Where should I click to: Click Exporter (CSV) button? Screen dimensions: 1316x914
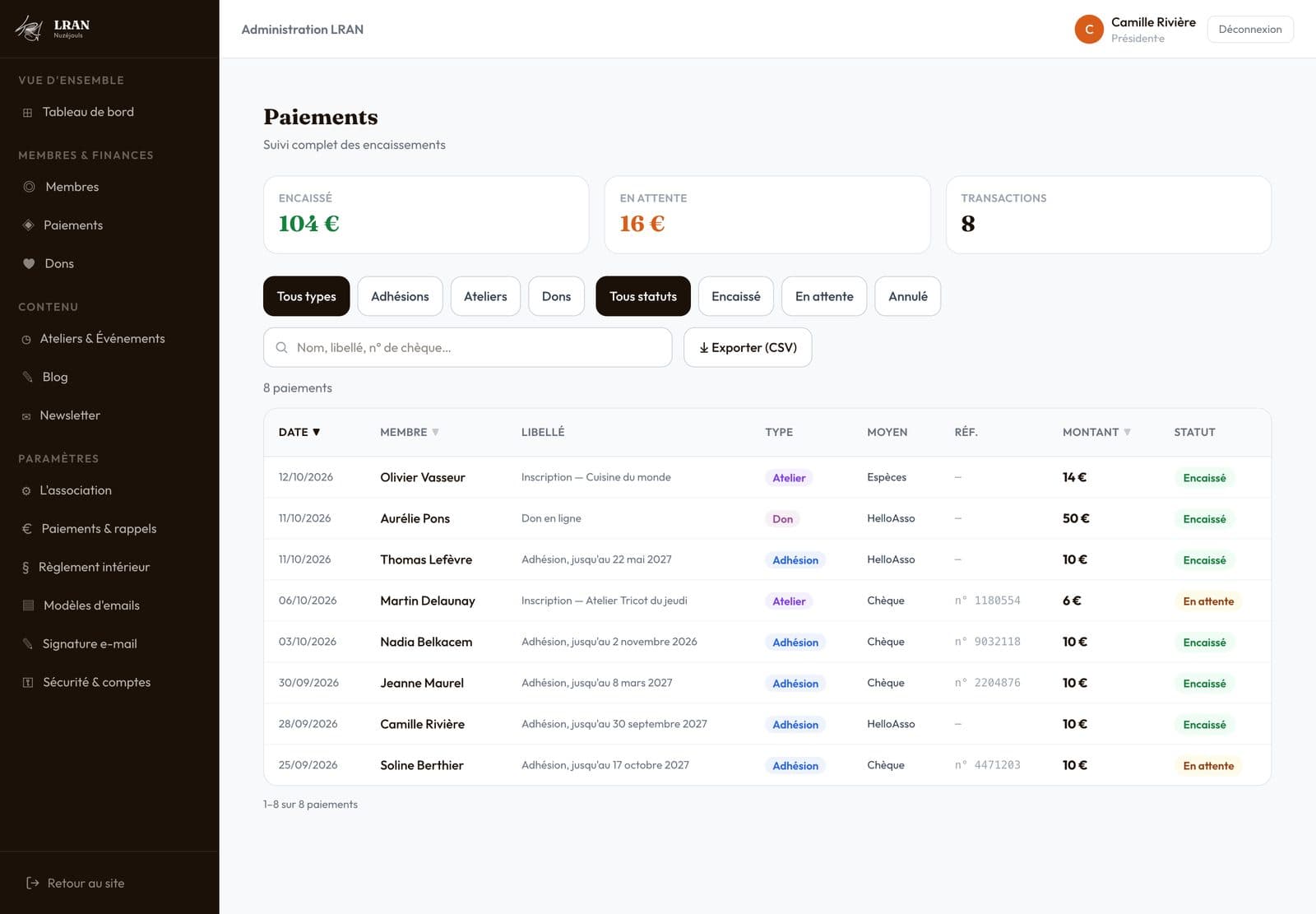click(748, 347)
